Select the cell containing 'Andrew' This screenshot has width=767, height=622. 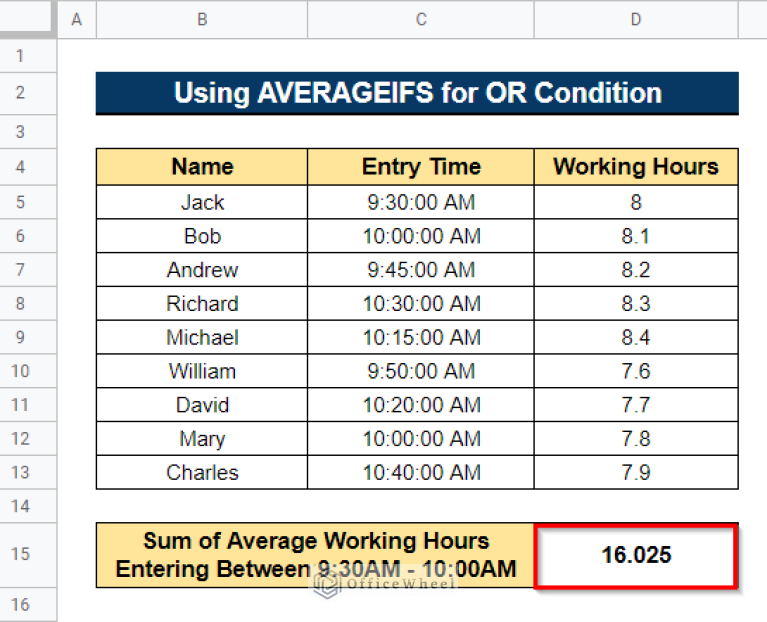pyautogui.click(x=202, y=269)
